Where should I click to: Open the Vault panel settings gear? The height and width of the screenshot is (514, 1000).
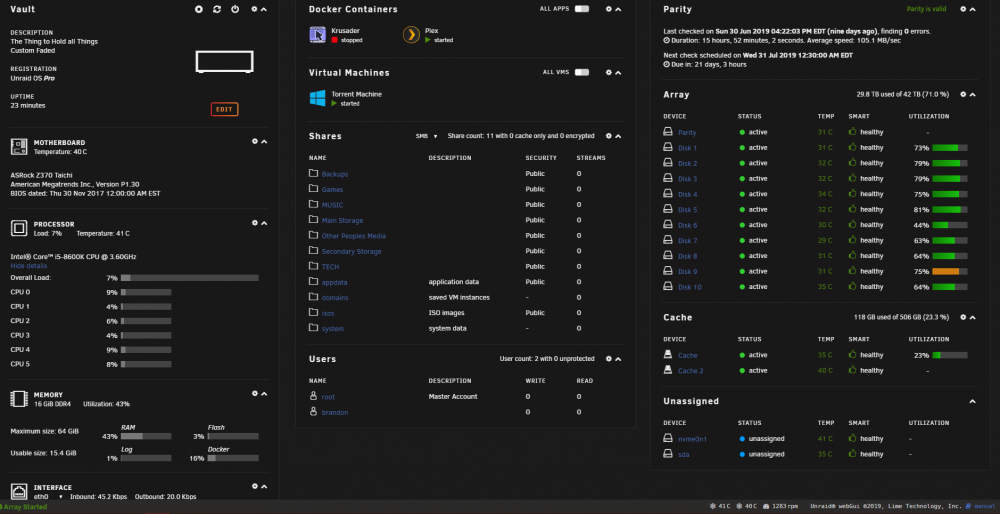click(x=254, y=10)
